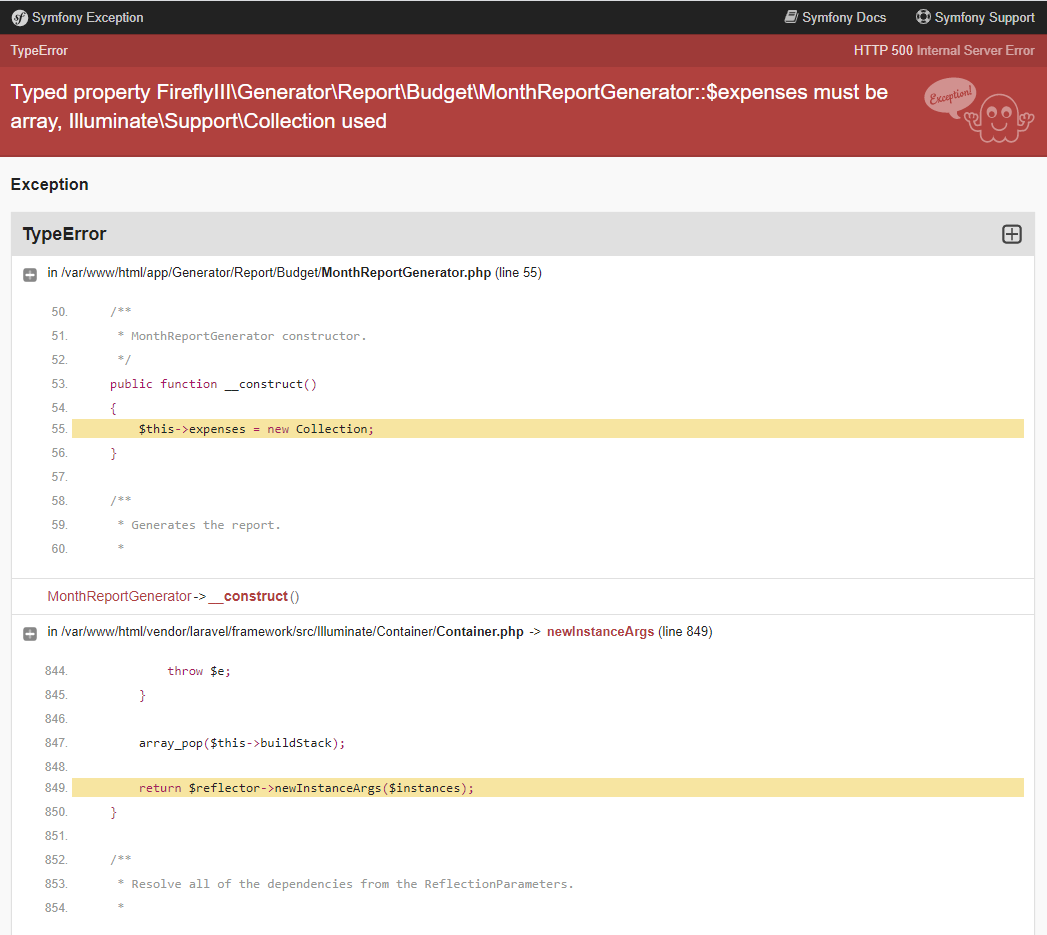Click the Exception! speech bubble graphic

pyautogui.click(x=948, y=95)
